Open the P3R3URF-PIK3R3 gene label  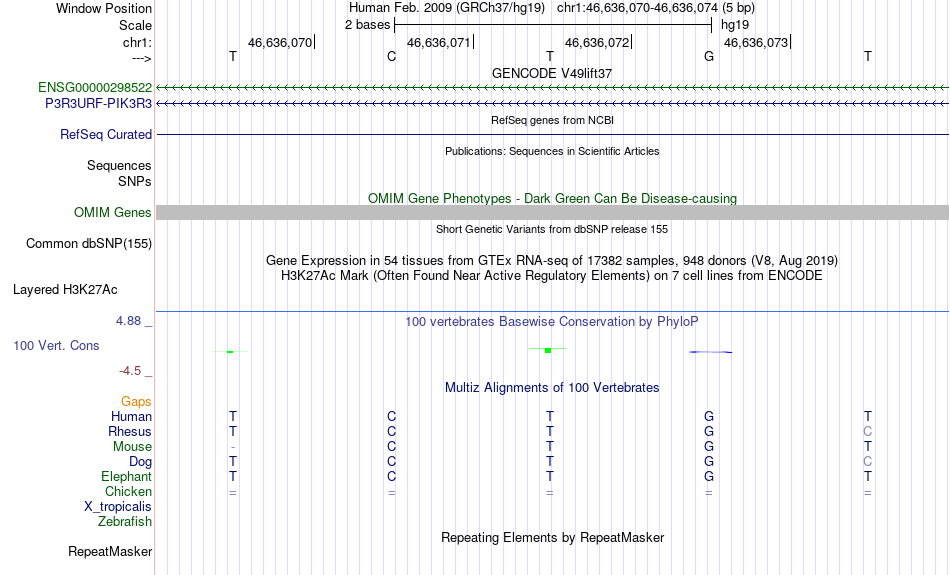click(x=98, y=104)
